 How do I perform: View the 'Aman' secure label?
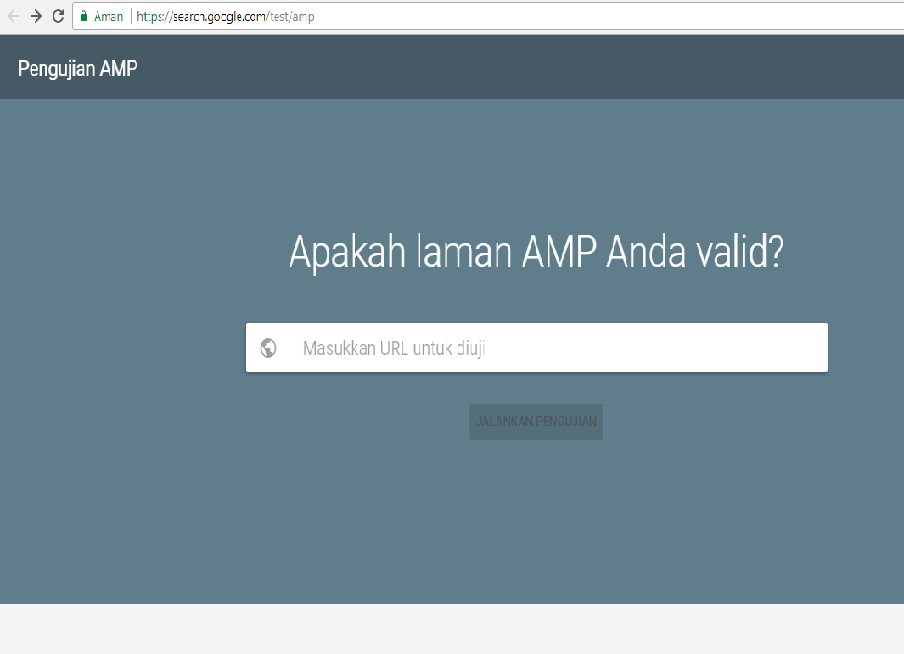[x=108, y=17]
